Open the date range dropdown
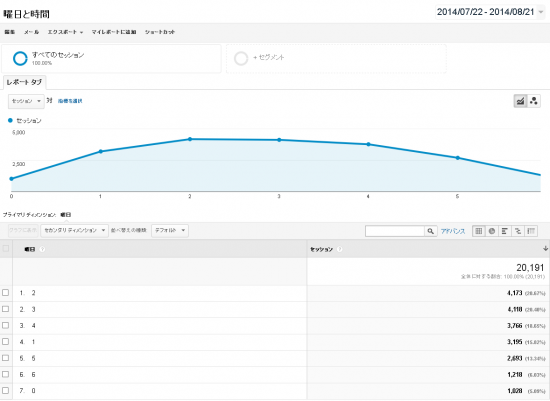This screenshot has height=401, width=550. click(x=491, y=12)
